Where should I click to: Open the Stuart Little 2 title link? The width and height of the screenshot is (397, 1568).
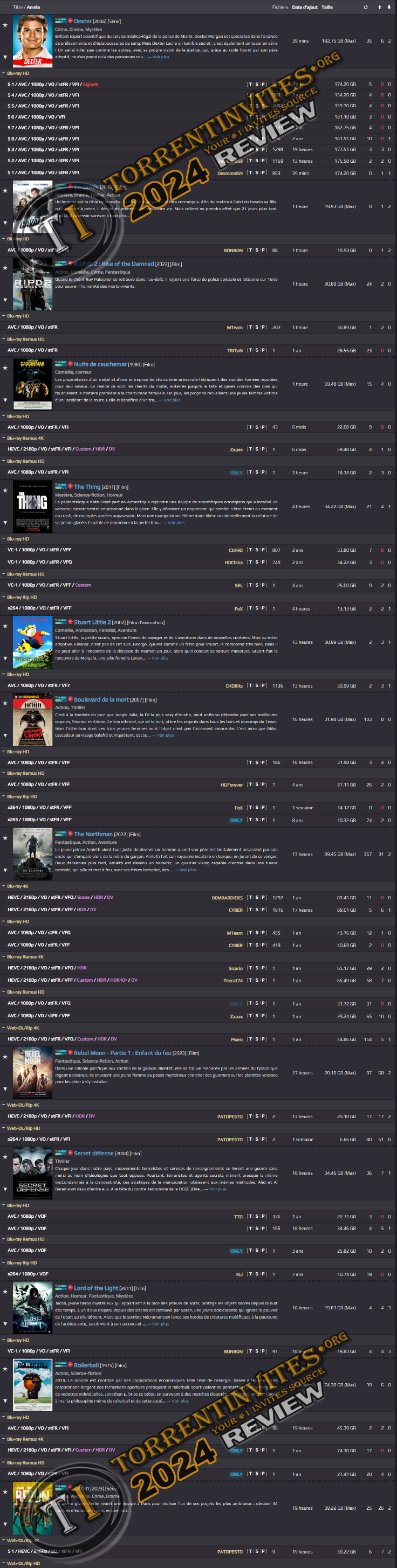92,622
